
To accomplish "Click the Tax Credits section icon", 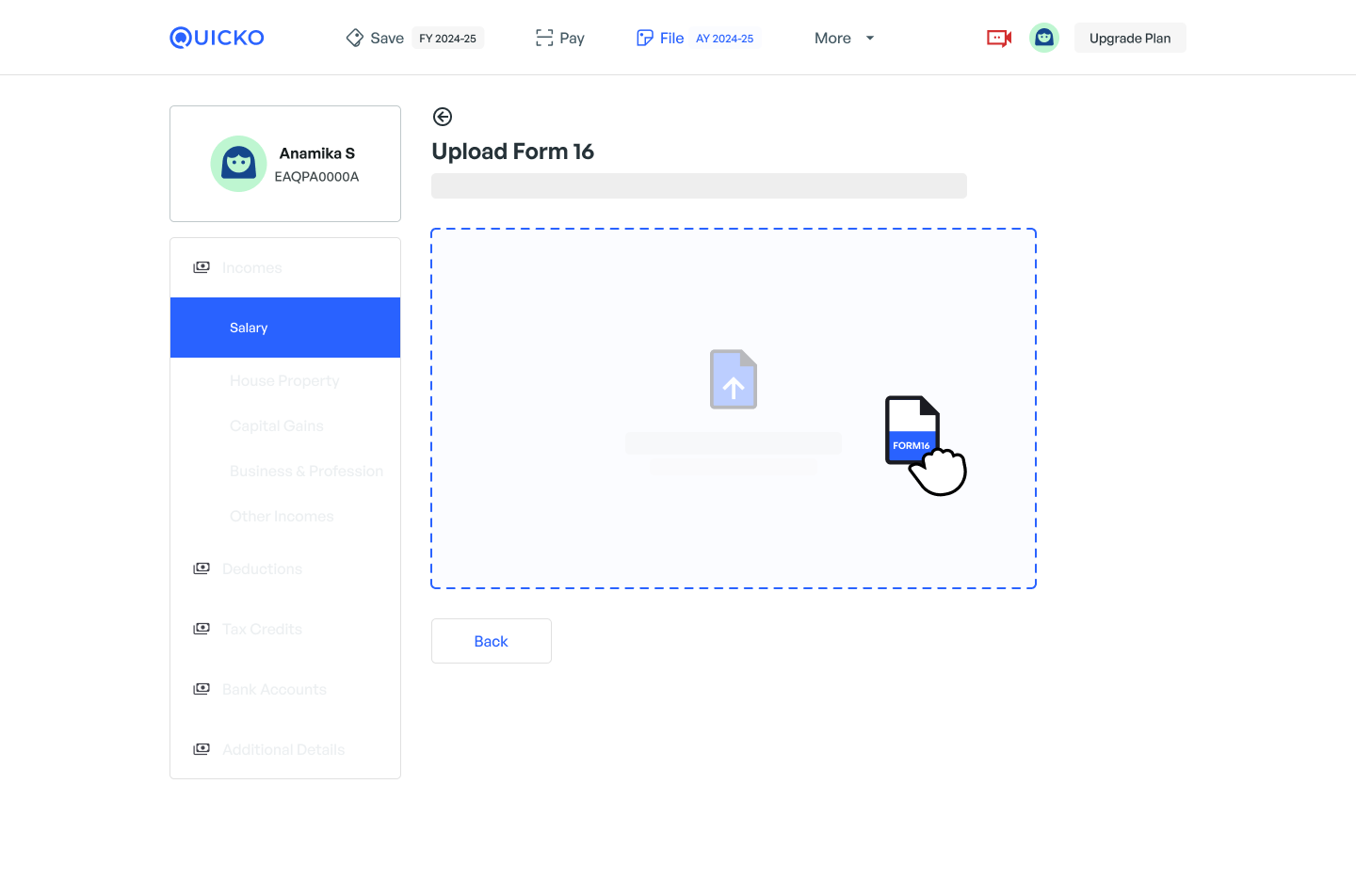I will coord(202,629).
